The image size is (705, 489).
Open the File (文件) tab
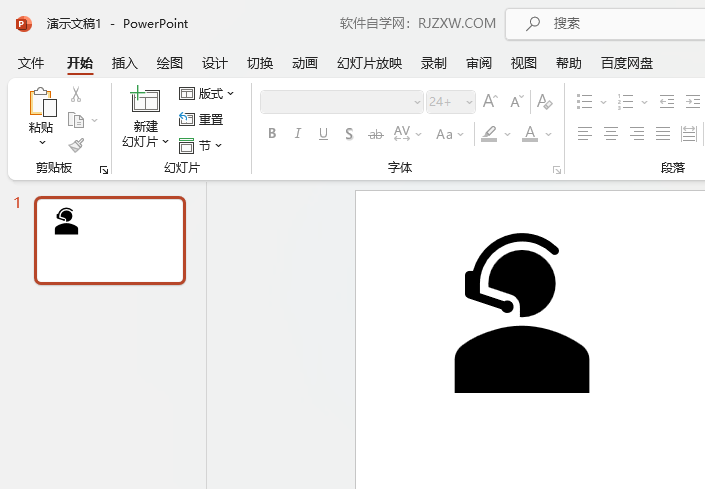click(x=31, y=63)
